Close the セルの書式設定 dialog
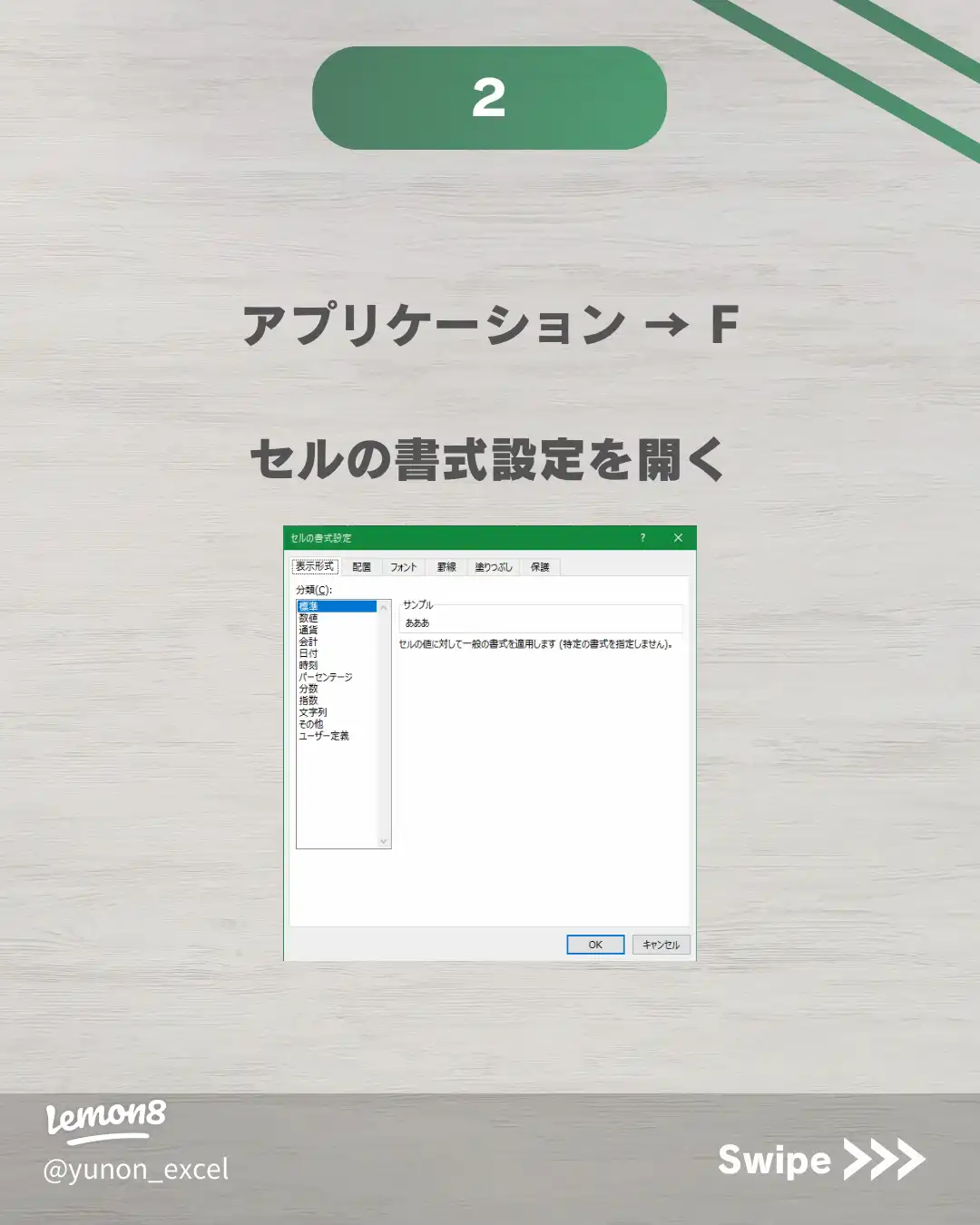The width and height of the screenshot is (980, 1225). tap(678, 538)
